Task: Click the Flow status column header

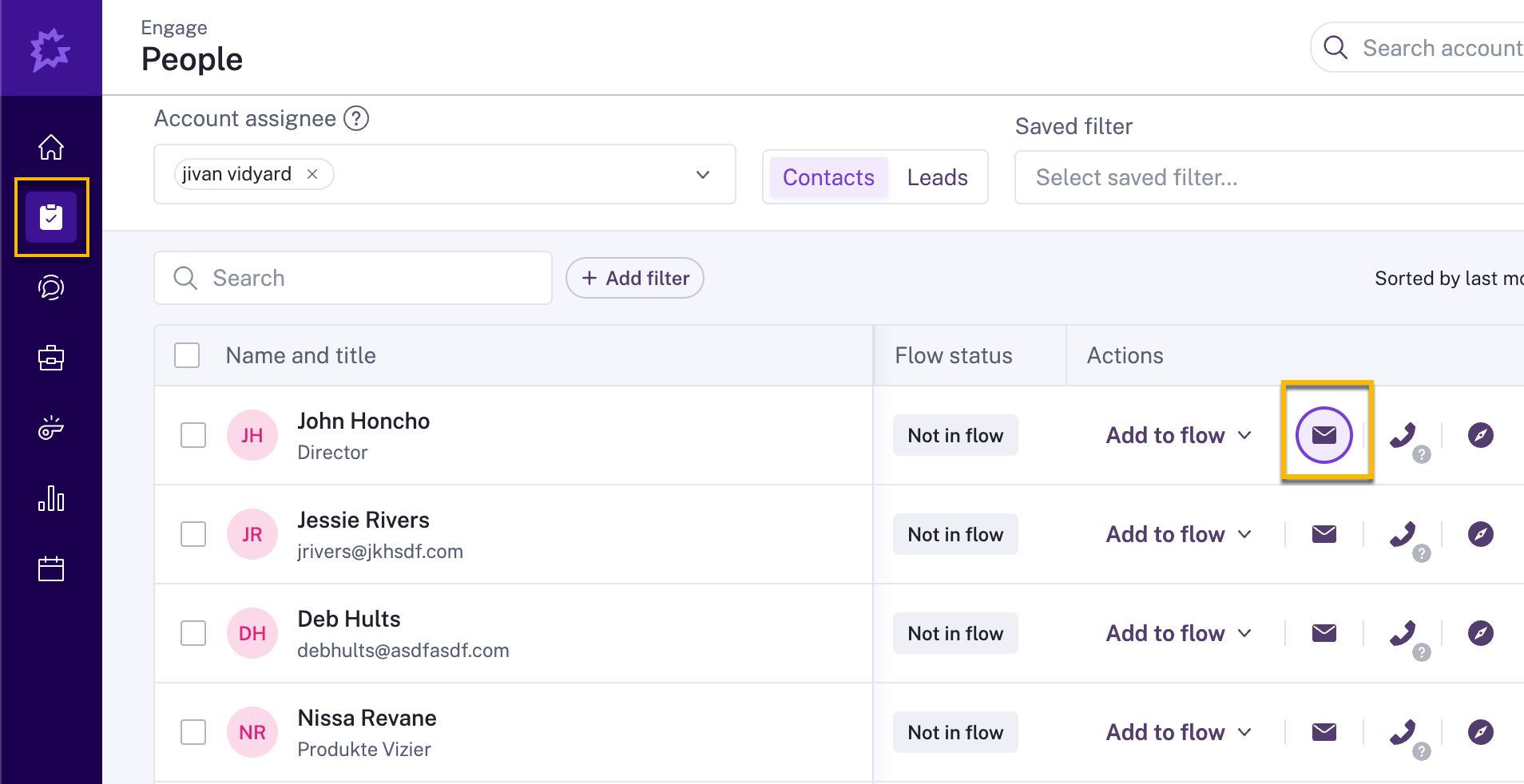Action: 954,355
